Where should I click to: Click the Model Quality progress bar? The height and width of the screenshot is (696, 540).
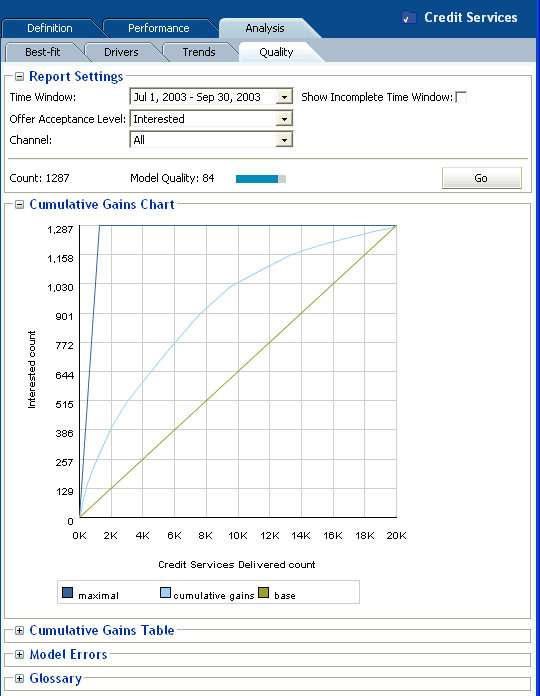point(261,178)
